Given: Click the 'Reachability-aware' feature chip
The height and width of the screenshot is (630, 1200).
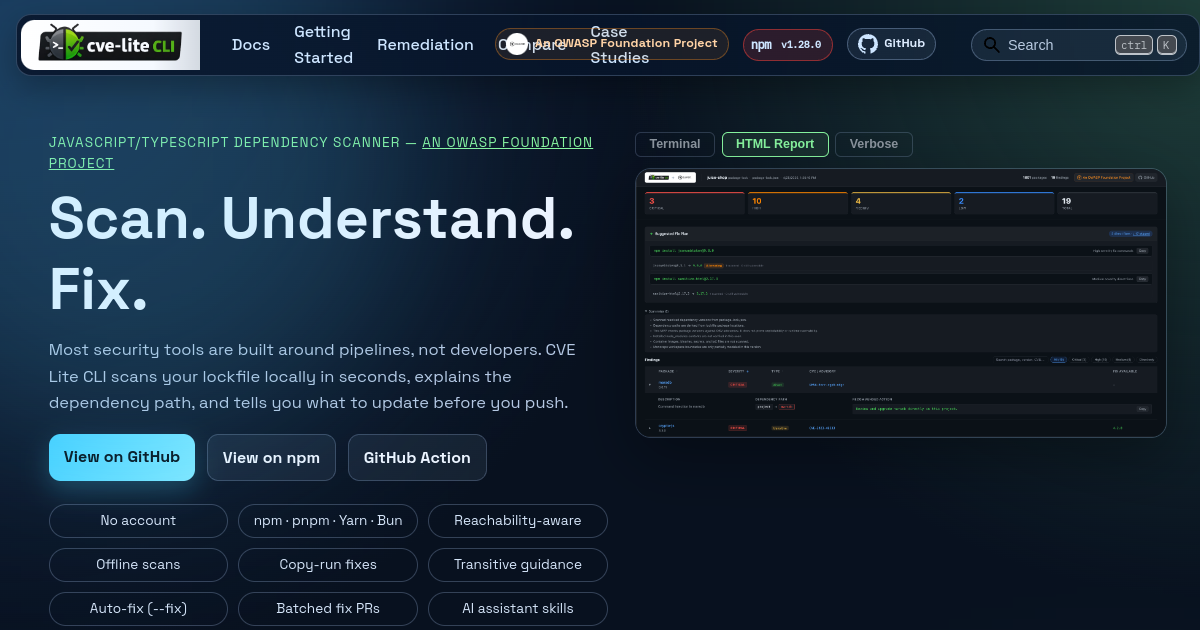Looking at the screenshot, I should coord(518,521).
